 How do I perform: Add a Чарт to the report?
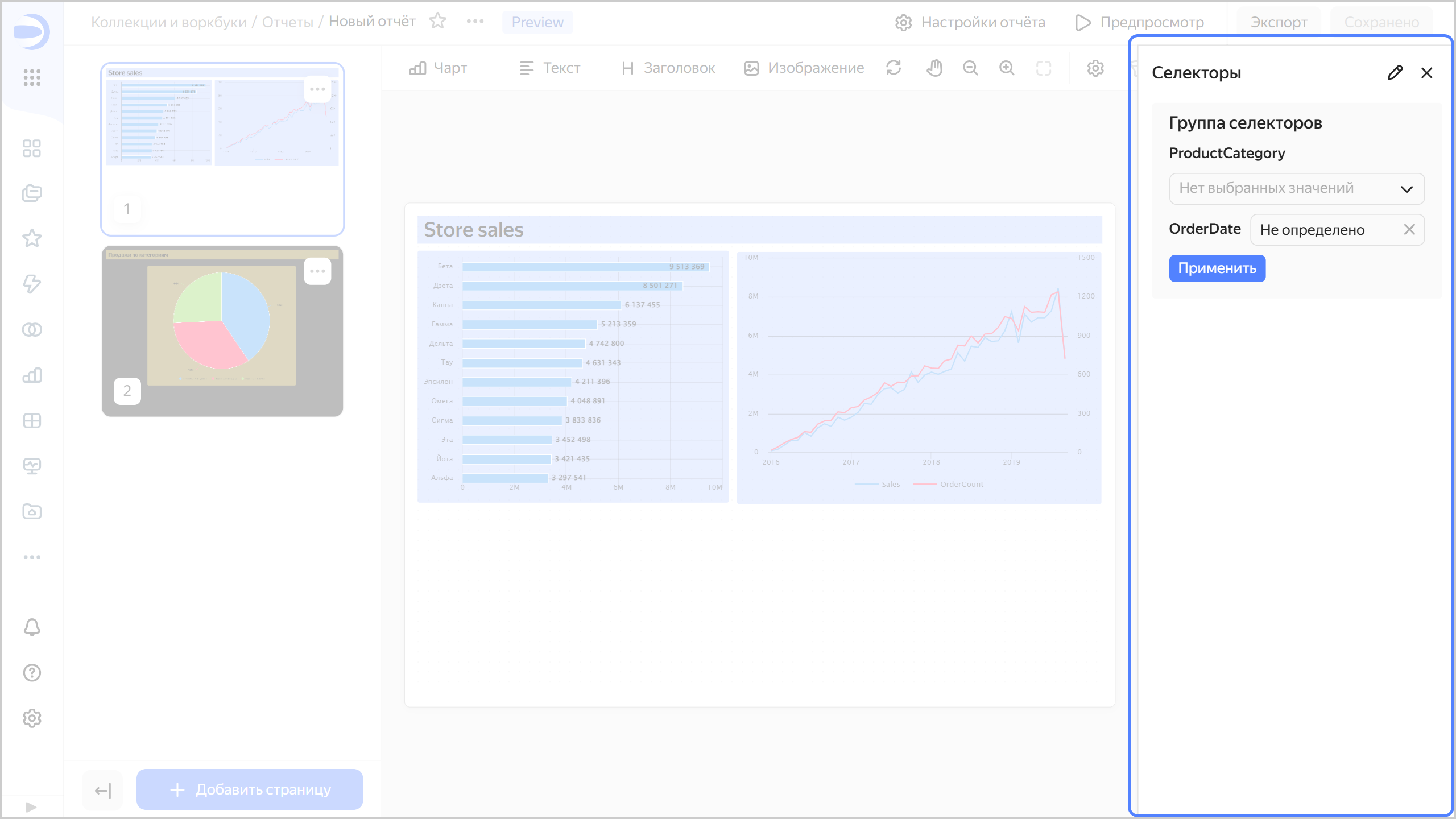[438, 68]
